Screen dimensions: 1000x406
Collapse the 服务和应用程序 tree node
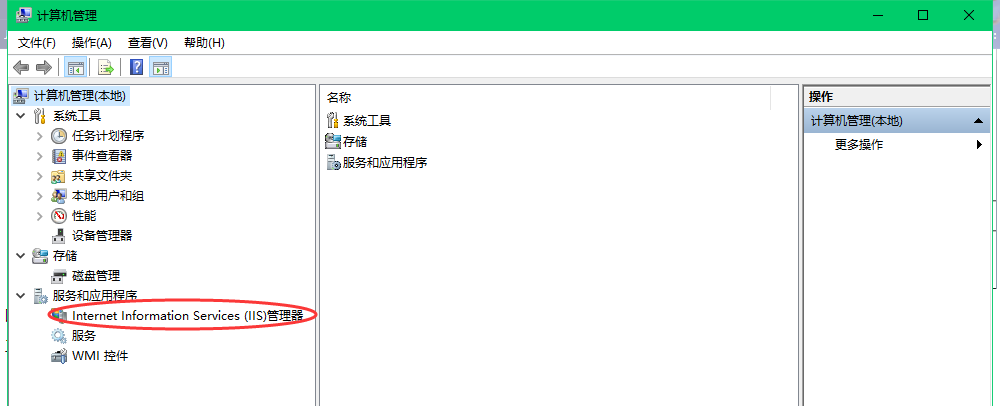click(21, 296)
